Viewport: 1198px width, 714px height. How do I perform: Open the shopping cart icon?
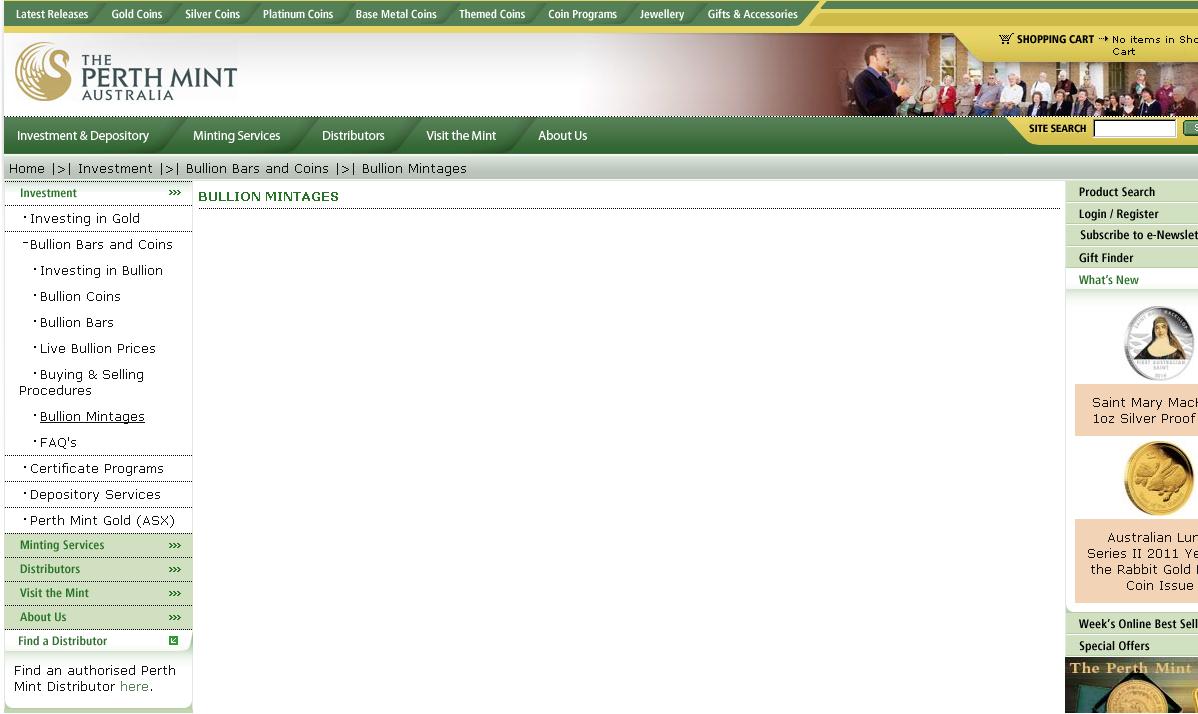[x=1005, y=39]
